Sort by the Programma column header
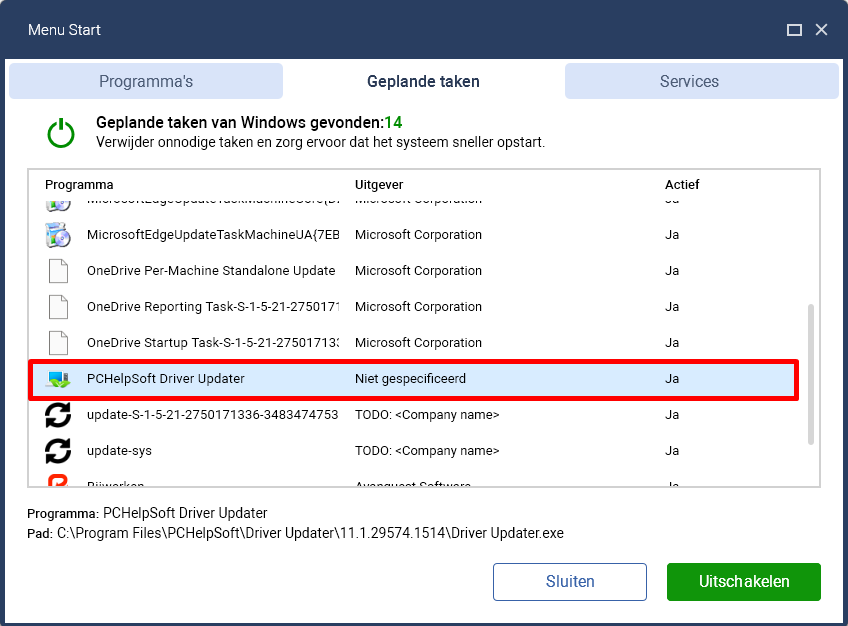 point(79,185)
